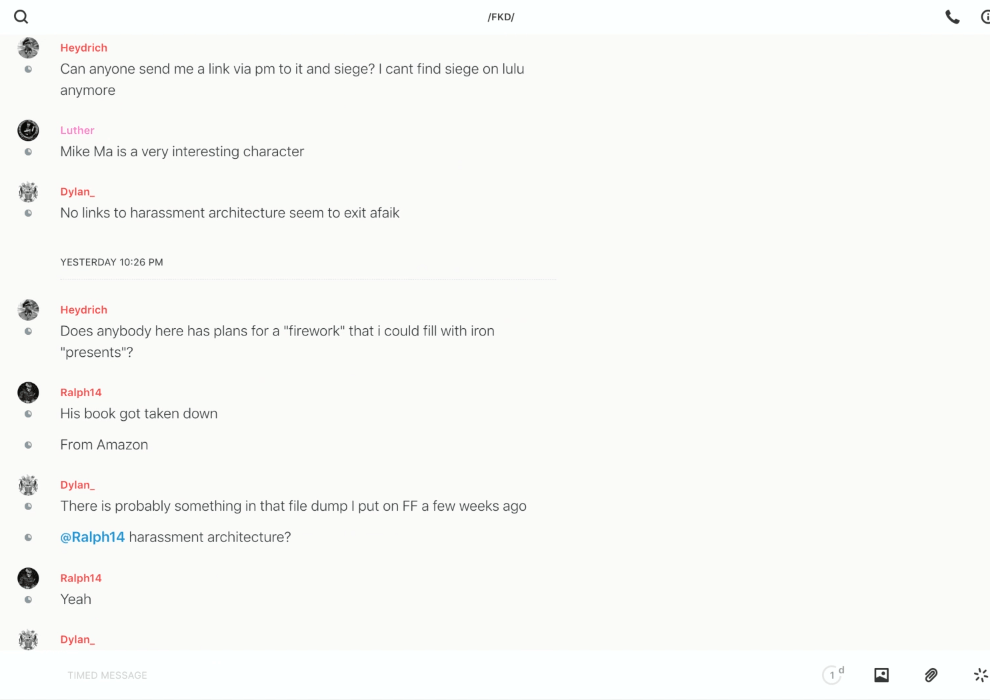
Task: Click the Yesterday 10:26 PM timestamp divider
Action: pos(111,262)
